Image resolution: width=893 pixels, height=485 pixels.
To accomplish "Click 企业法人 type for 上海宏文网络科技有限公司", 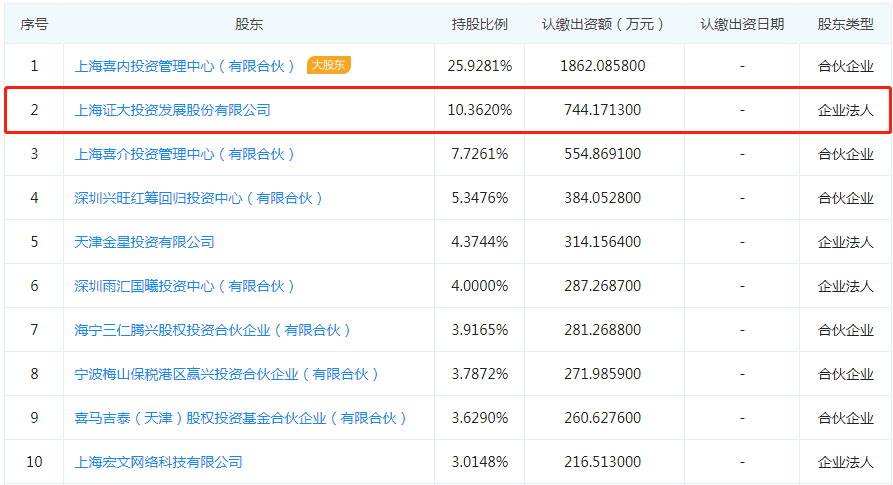I will point(845,462).
